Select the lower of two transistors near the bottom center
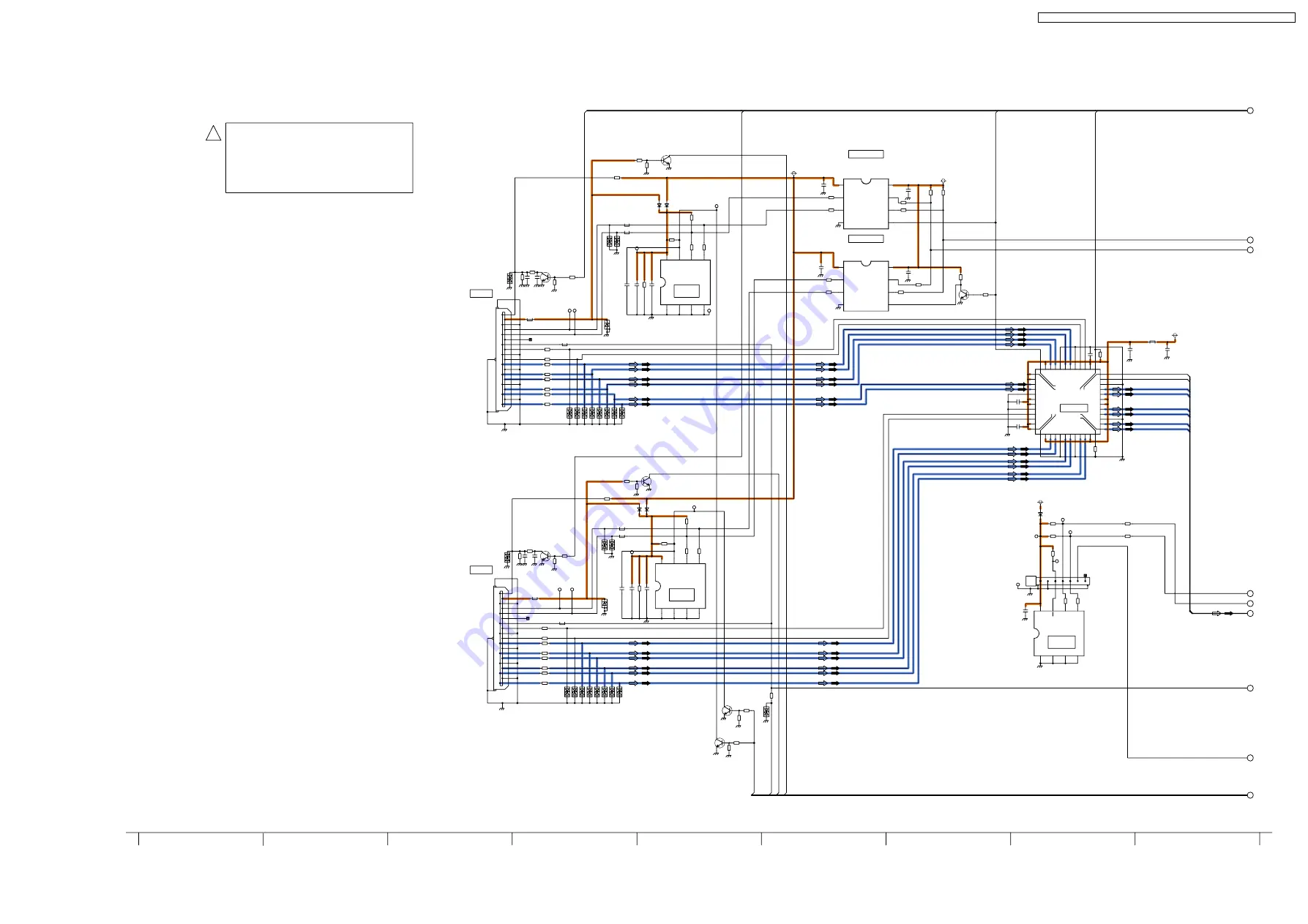 tap(719, 743)
